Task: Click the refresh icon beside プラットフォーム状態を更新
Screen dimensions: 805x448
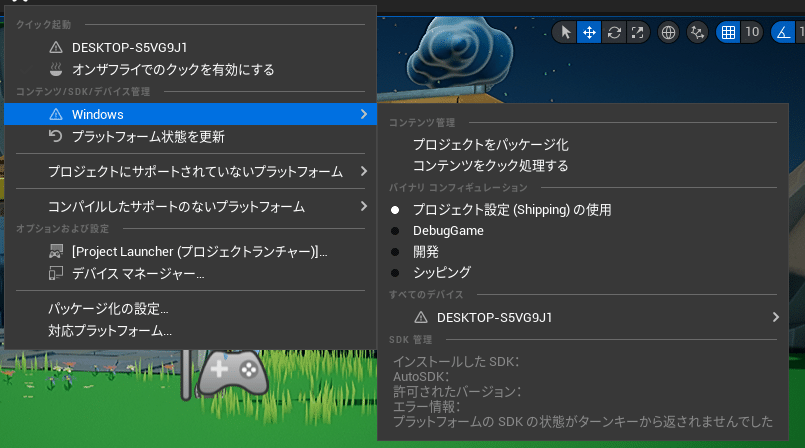Action: [55, 136]
